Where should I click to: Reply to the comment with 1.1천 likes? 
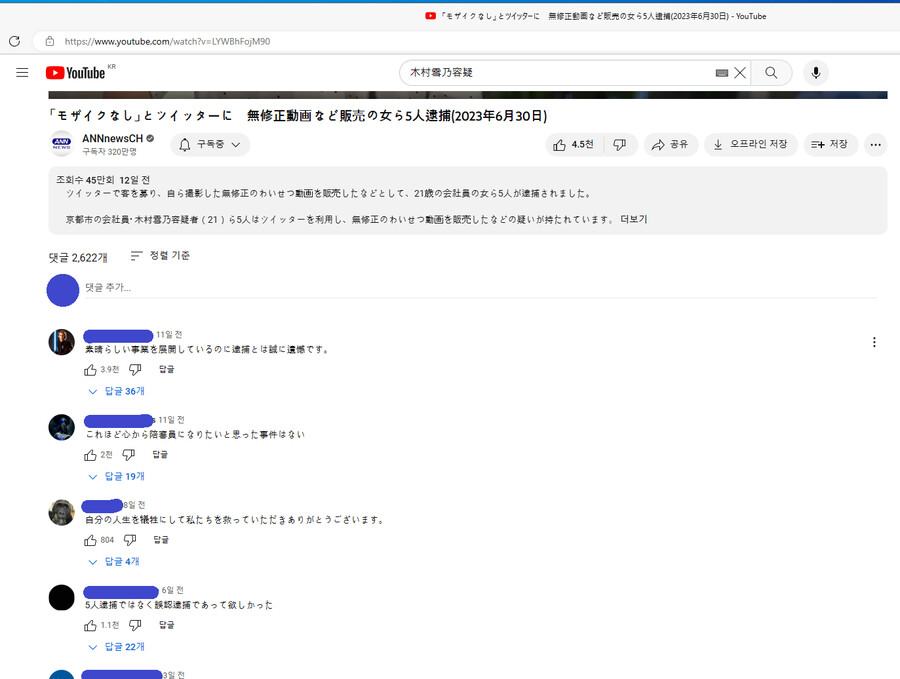166,624
